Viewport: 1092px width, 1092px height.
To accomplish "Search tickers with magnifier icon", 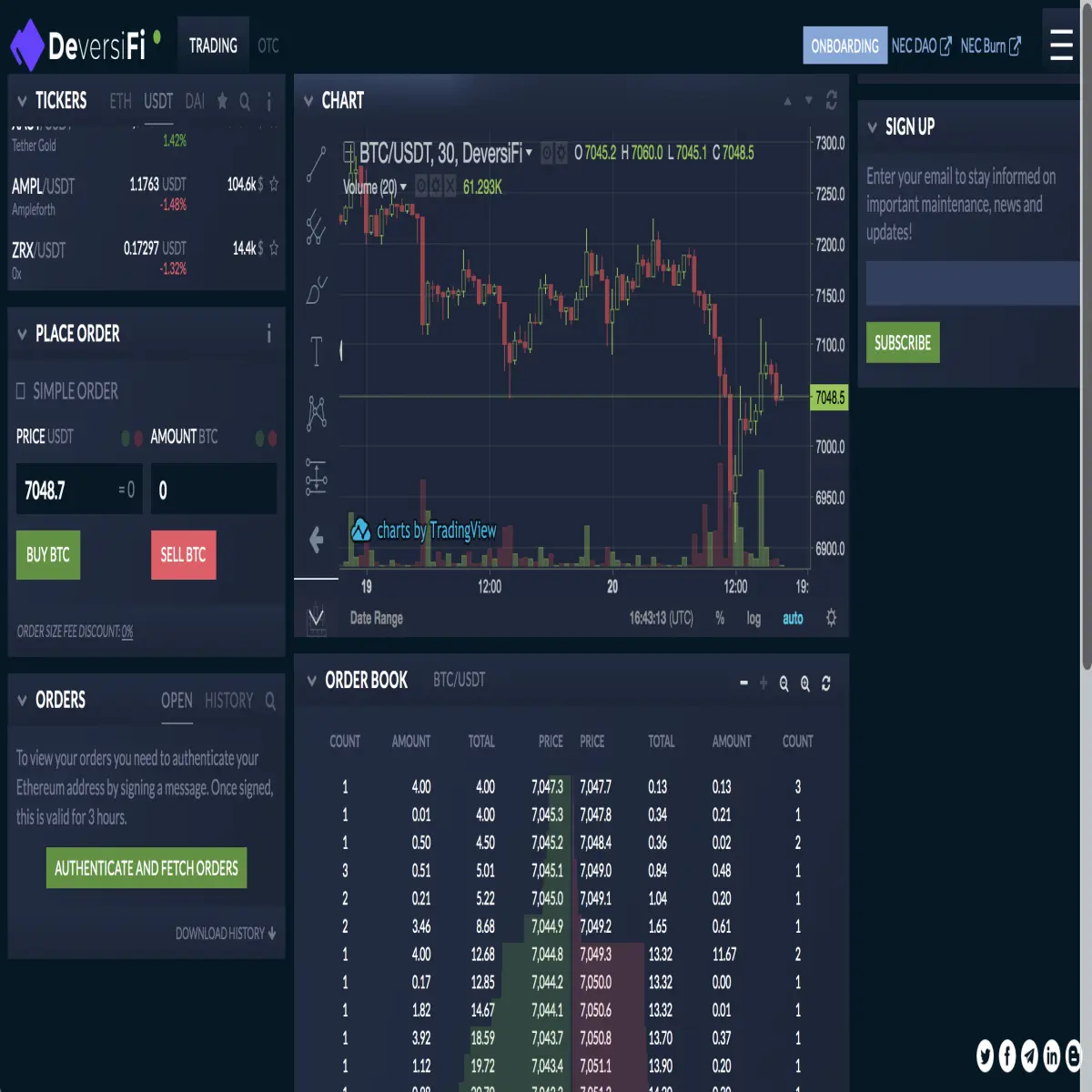I will point(245,101).
